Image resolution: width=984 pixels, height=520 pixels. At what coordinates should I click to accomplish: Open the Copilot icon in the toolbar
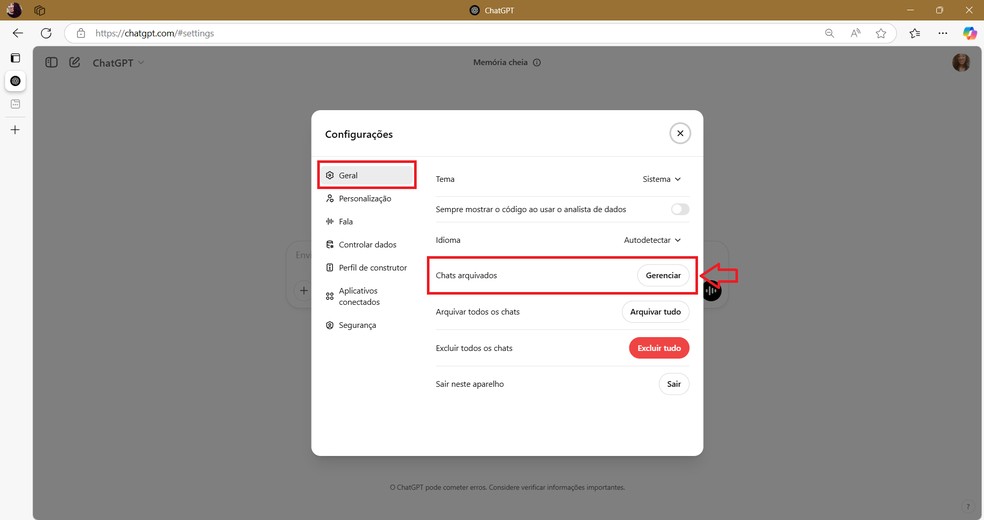click(970, 33)
